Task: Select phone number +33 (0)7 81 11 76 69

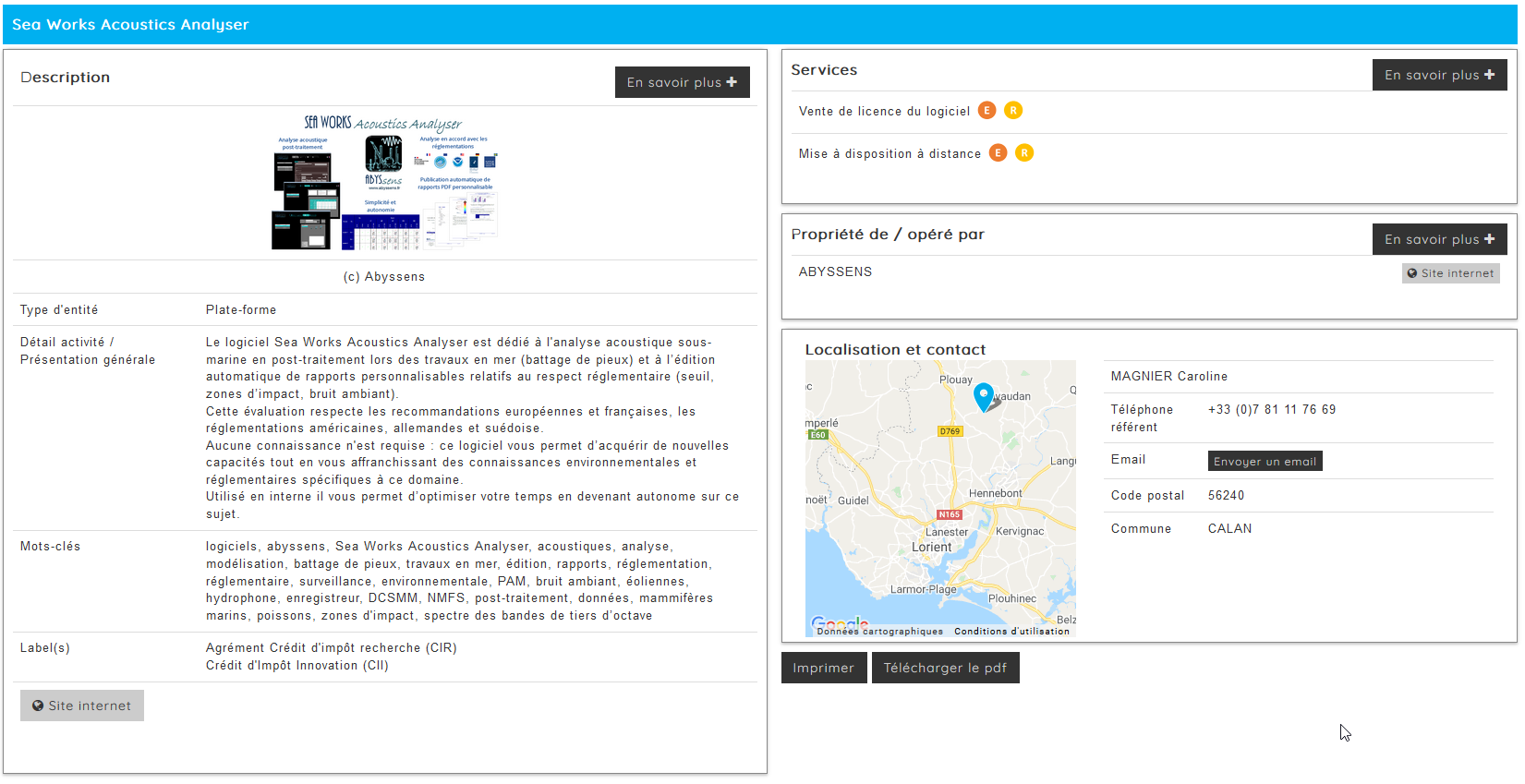Action: 1271,409
